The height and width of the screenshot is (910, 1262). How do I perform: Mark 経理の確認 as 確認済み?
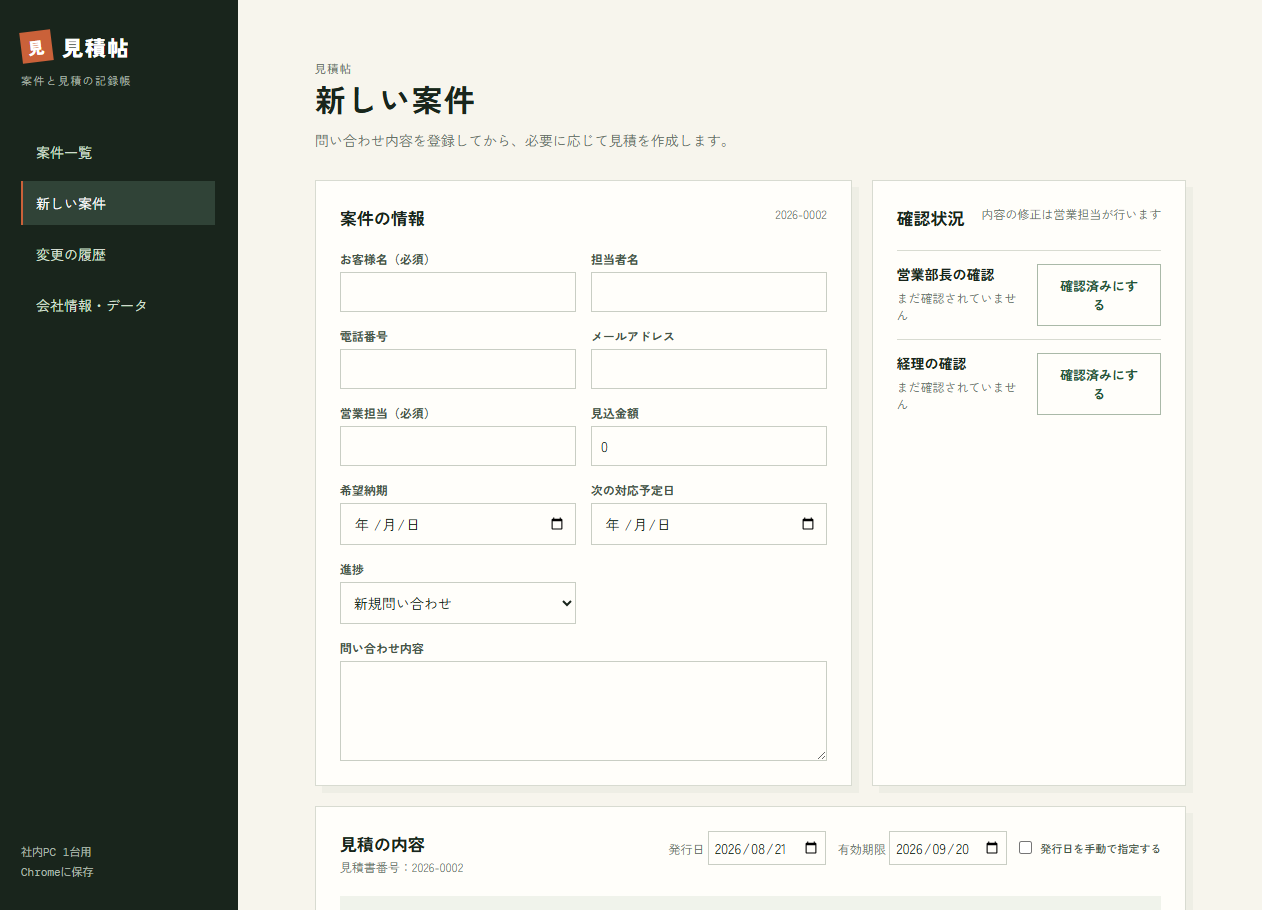point(1098,384)
